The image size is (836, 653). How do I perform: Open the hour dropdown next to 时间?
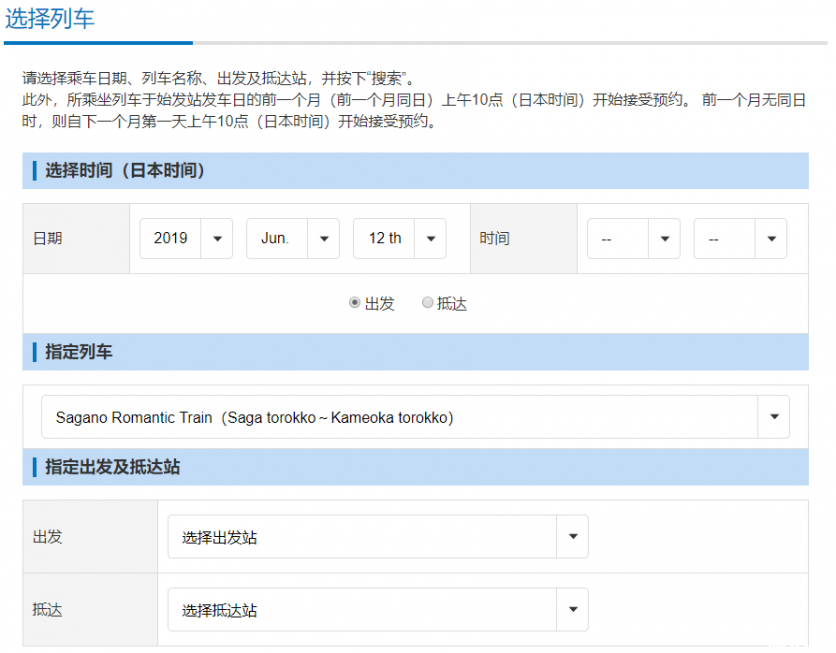coord(633,238)
